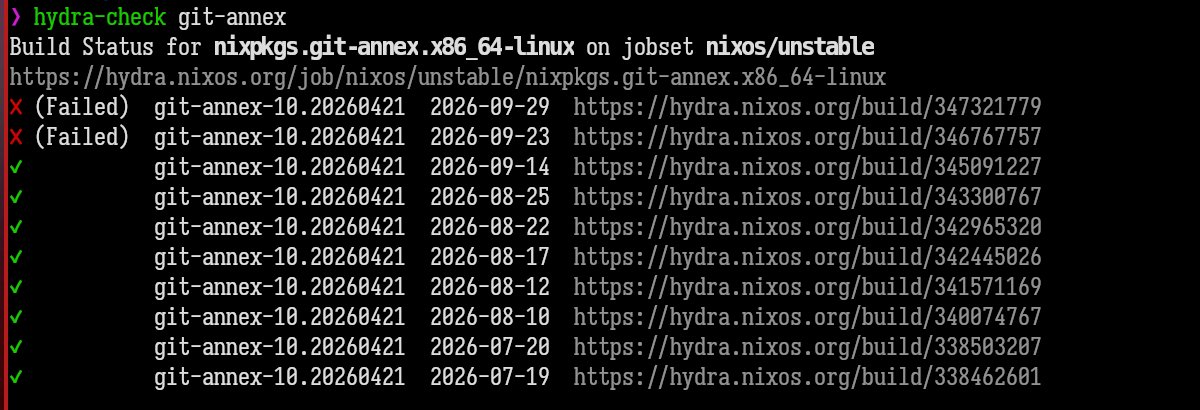Open build link 341571169
The image size is (1200, 410).
point(808,287)
